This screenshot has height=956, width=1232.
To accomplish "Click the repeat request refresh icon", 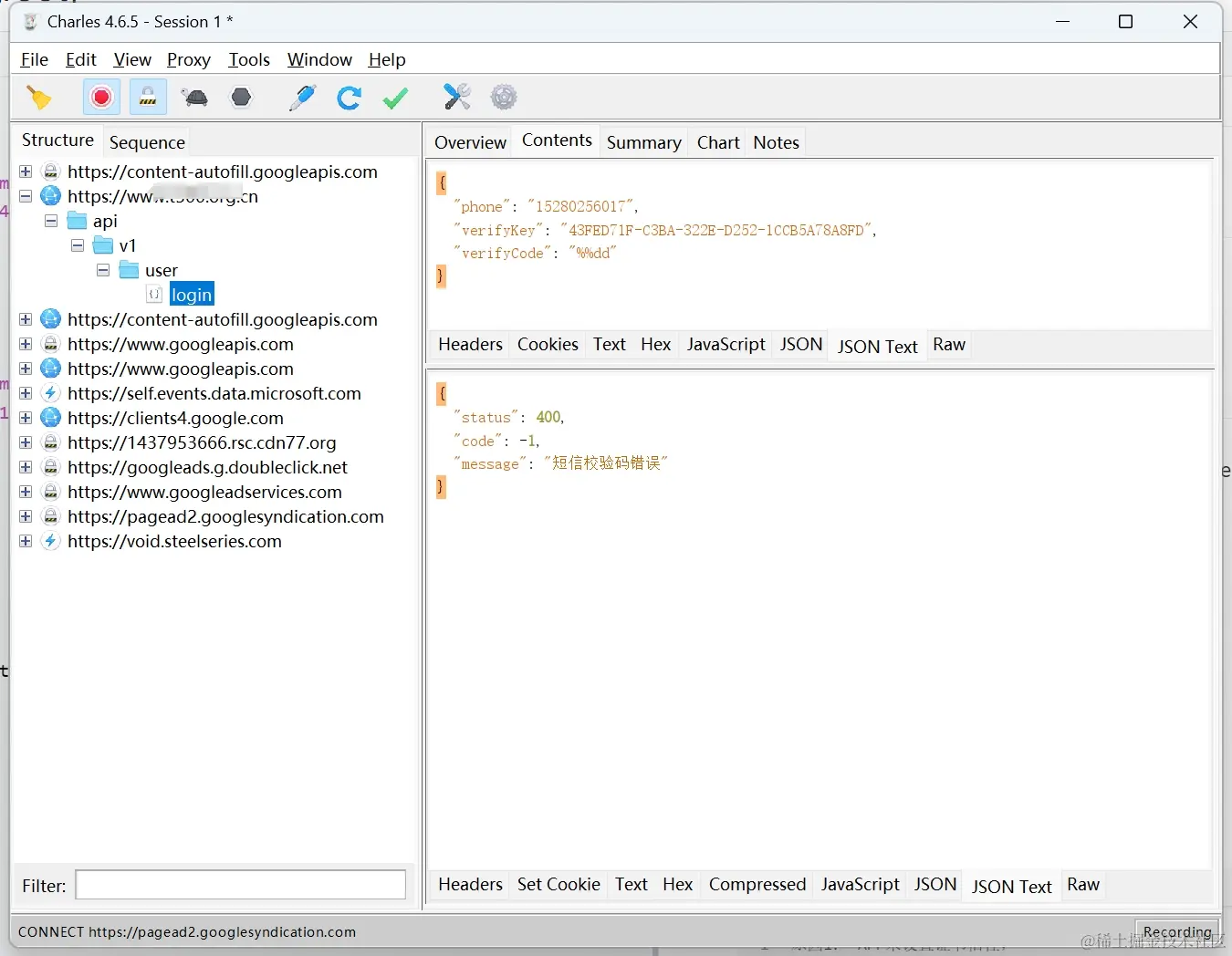I will [x=349, y=98].
